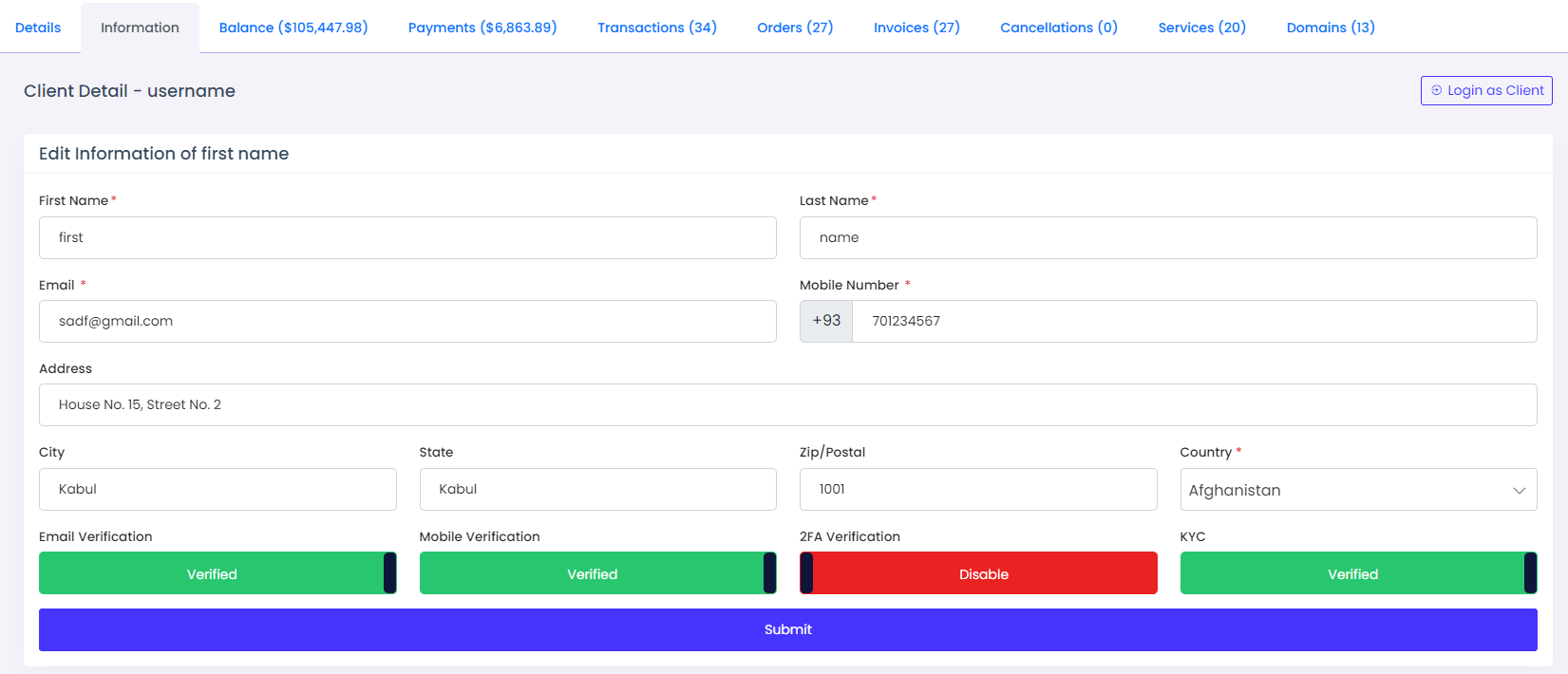Image resolution: width=1568 pixels, height=674 pixels.
Task: Select the Invoices (27) tab
Action: click(x=916, y=28)
